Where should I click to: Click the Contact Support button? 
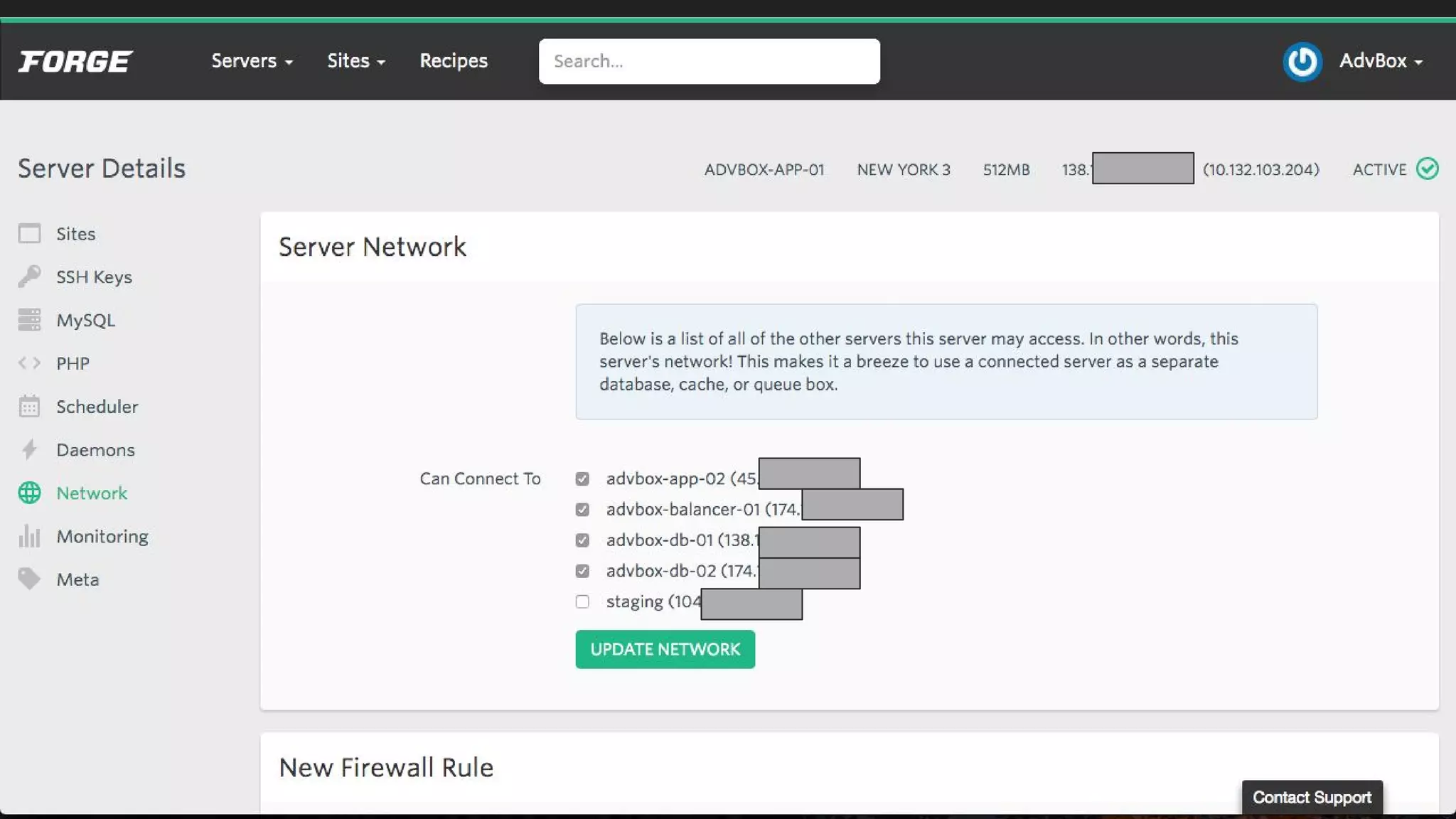pos(1312,798)
